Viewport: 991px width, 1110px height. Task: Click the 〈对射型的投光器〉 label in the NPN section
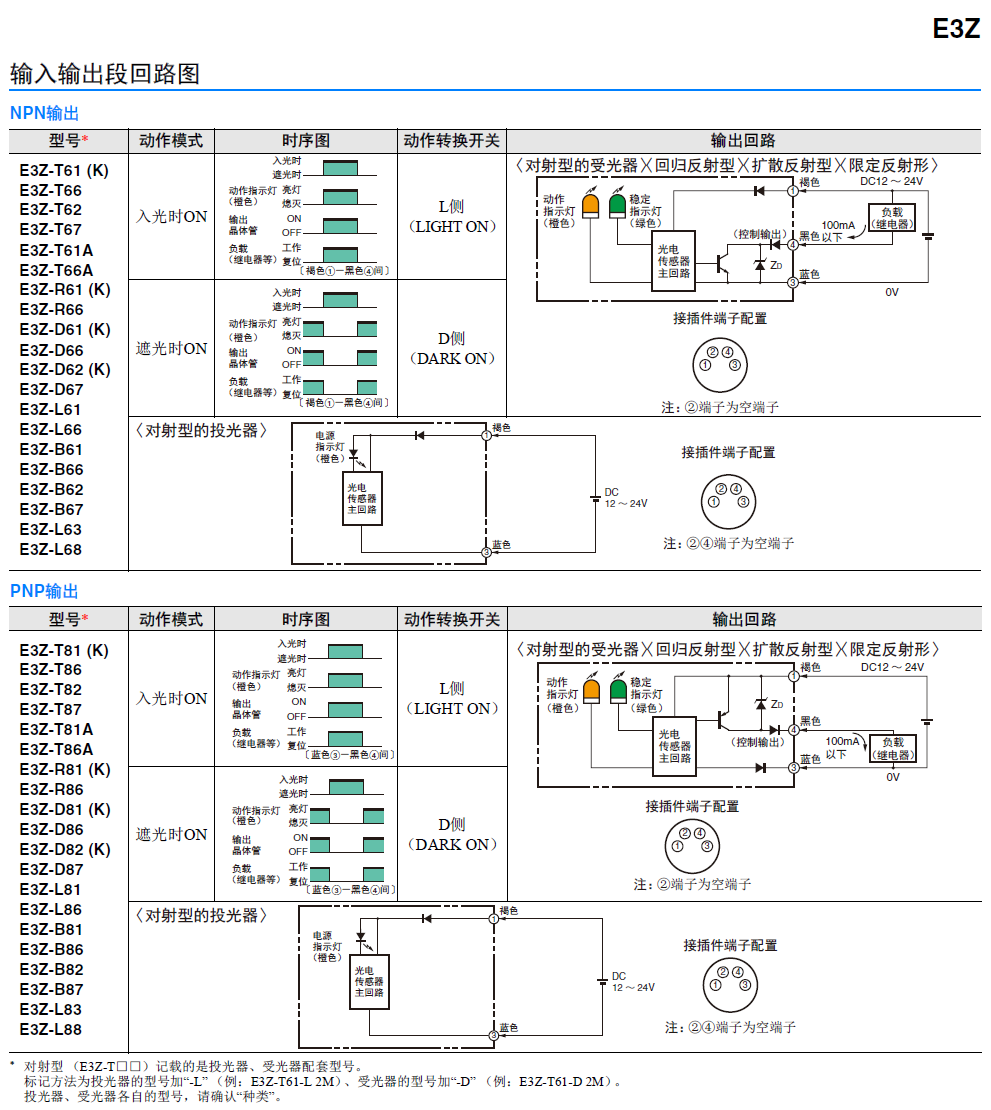tap(202, 430)
